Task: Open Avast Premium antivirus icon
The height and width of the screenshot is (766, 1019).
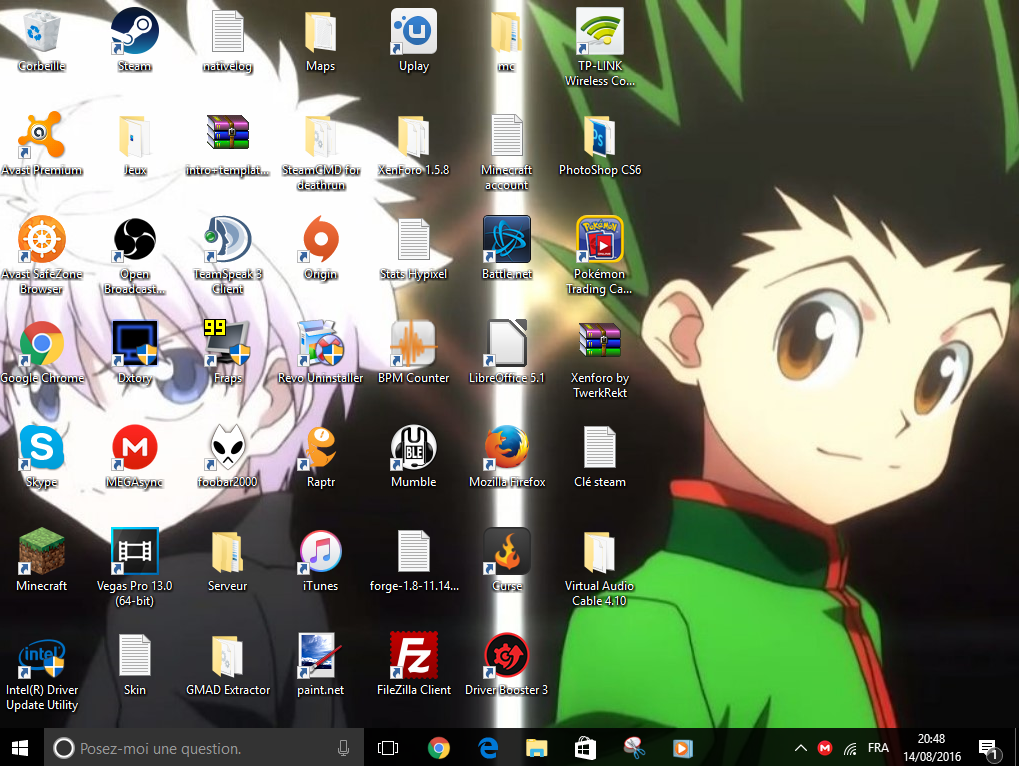Action: coord(42,135)
